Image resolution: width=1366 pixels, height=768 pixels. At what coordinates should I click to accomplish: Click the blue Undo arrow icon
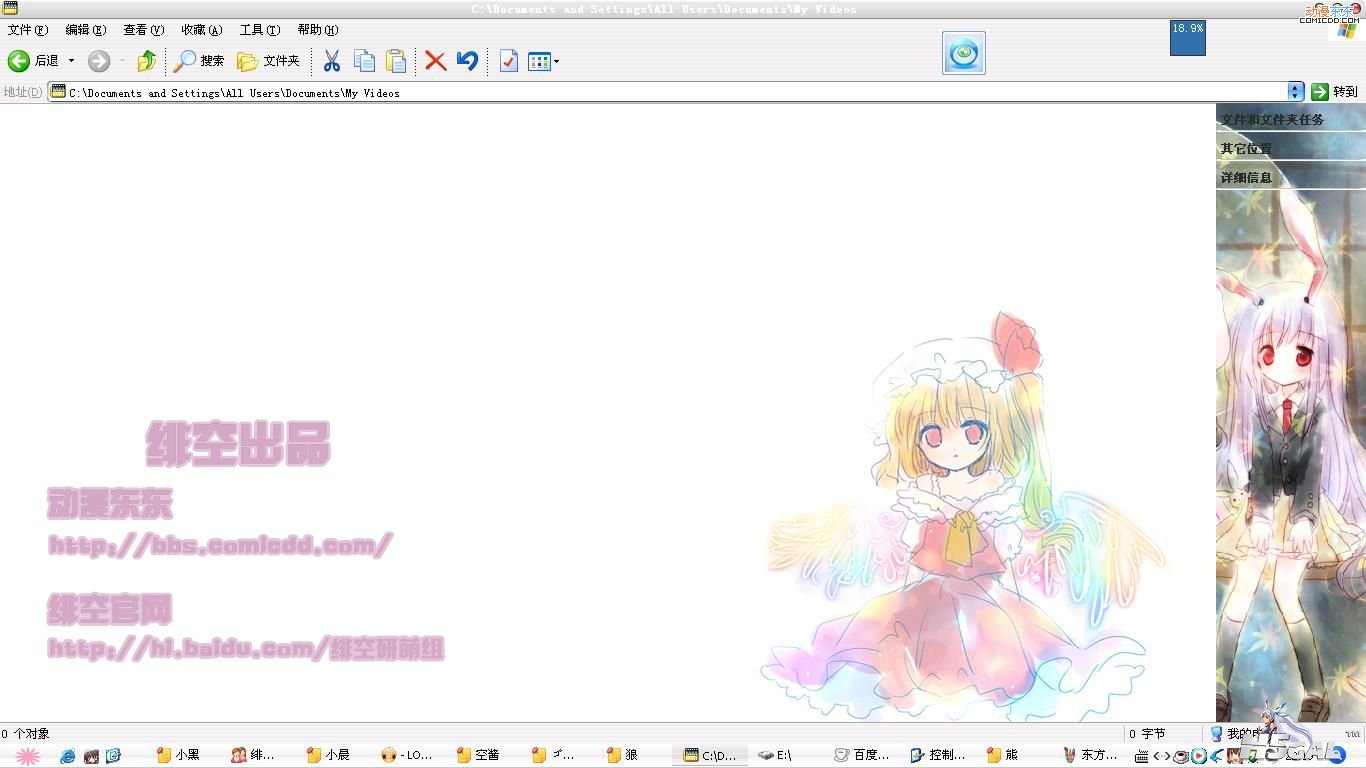tap(467, 61)
